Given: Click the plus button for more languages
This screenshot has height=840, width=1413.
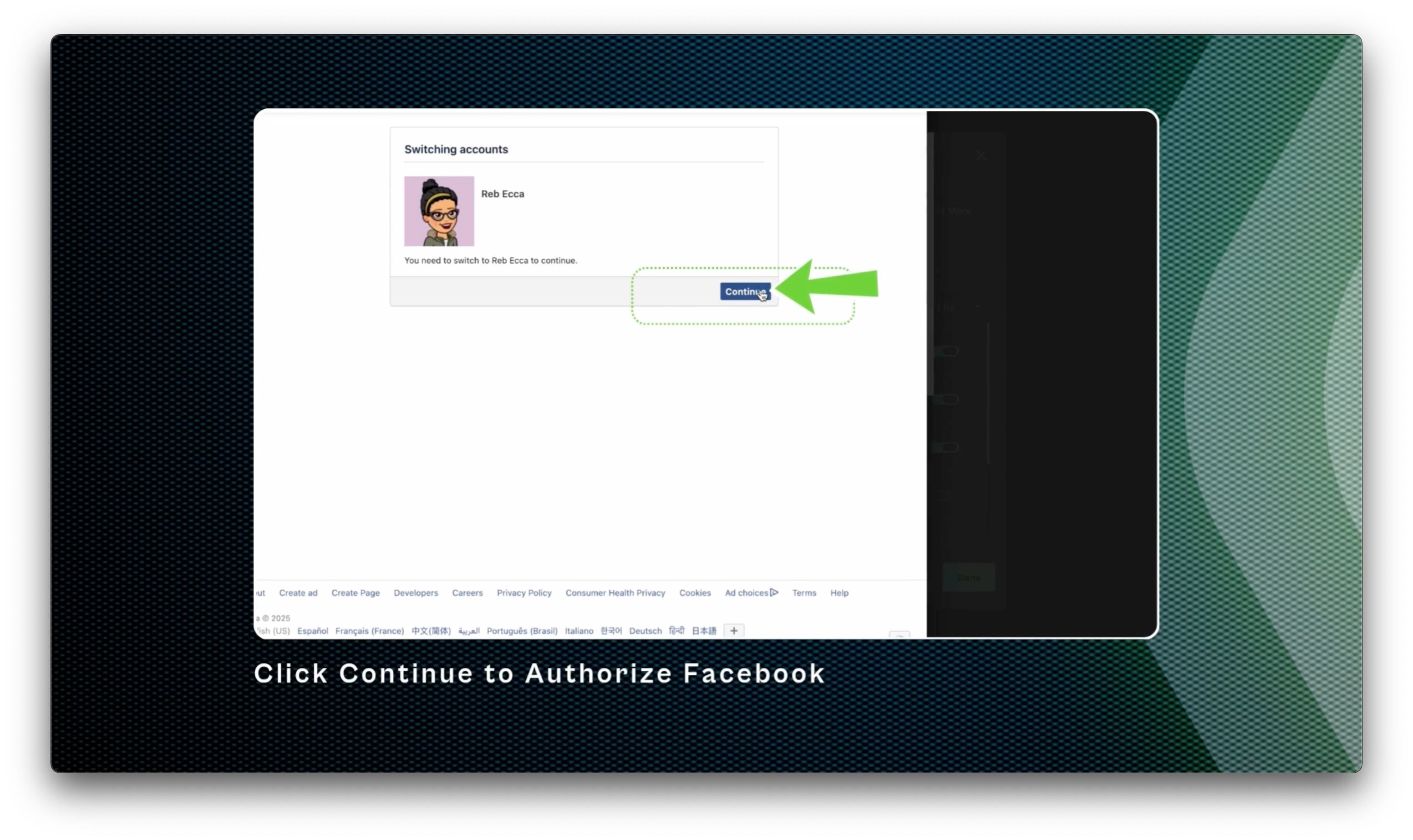Looking at the screenshot, I should [734, 631].
